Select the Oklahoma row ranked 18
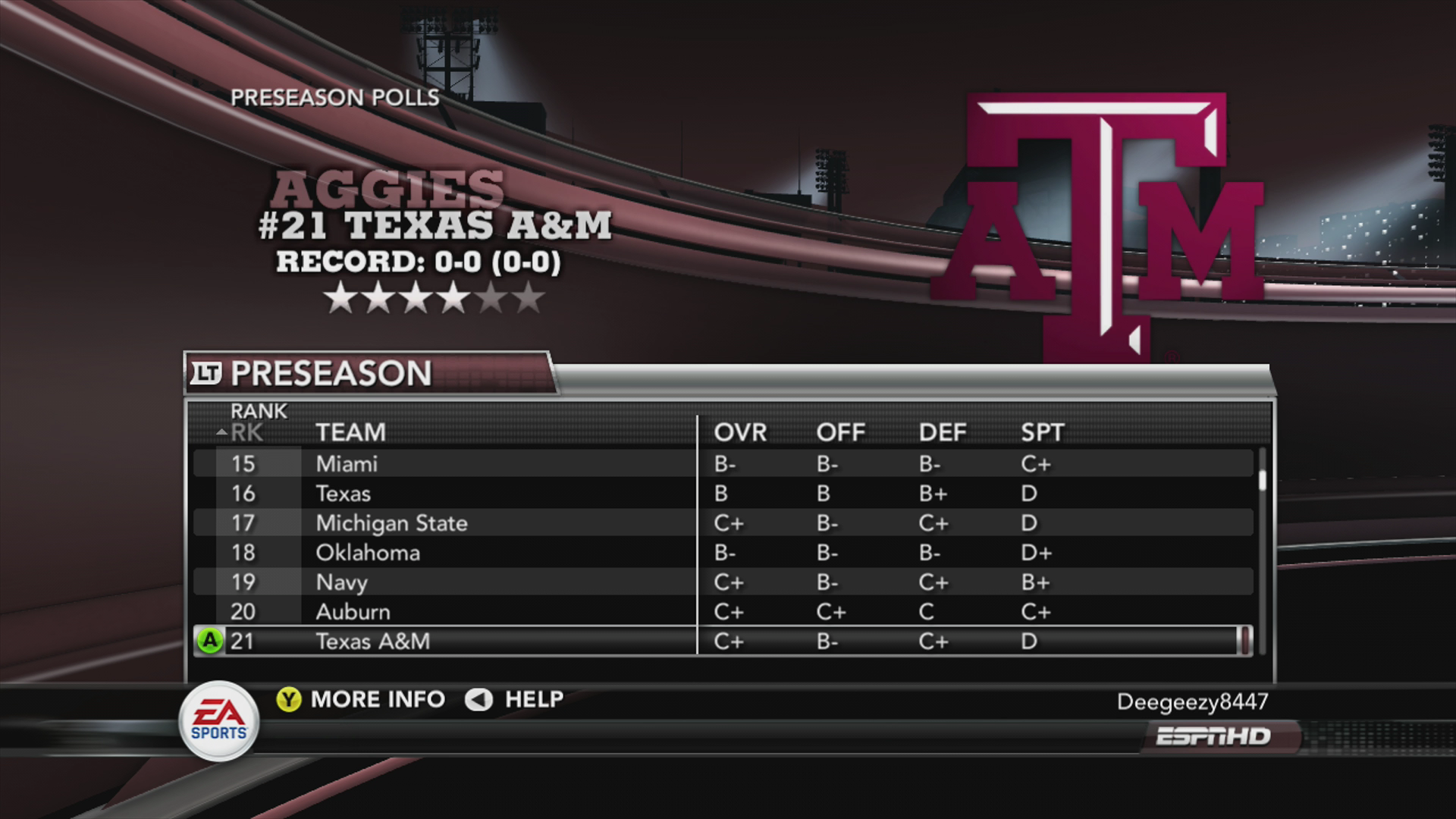The width and height of the screenshot is (1456, 819). (723, 553)
